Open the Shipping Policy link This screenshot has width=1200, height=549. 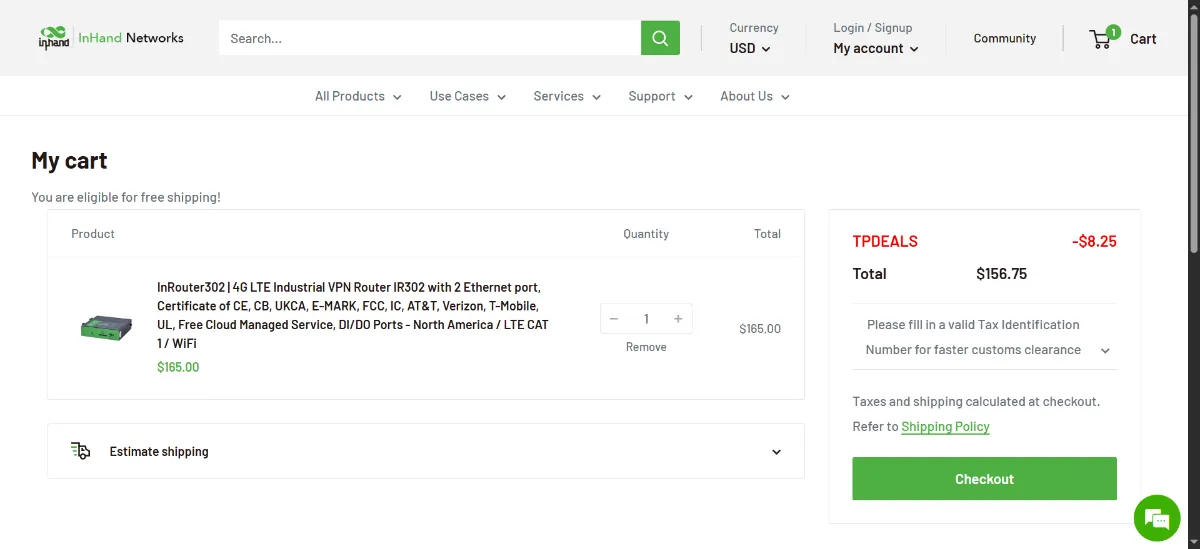(x=945, y=426)
